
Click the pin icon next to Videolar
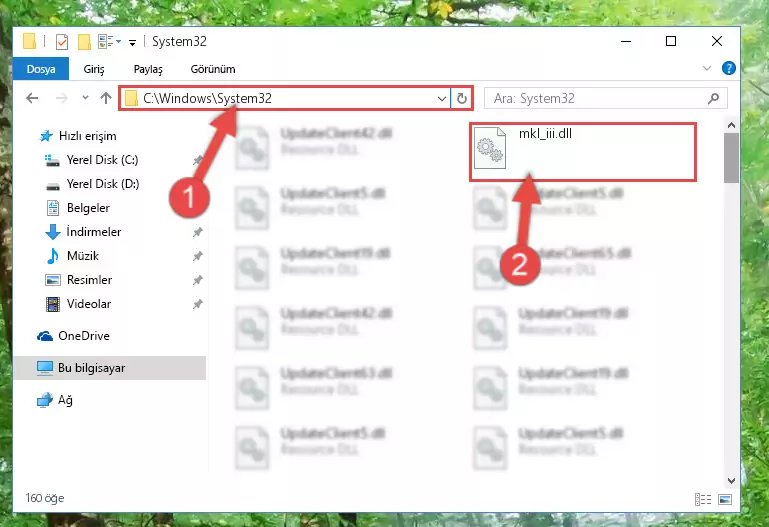[197, 304]
